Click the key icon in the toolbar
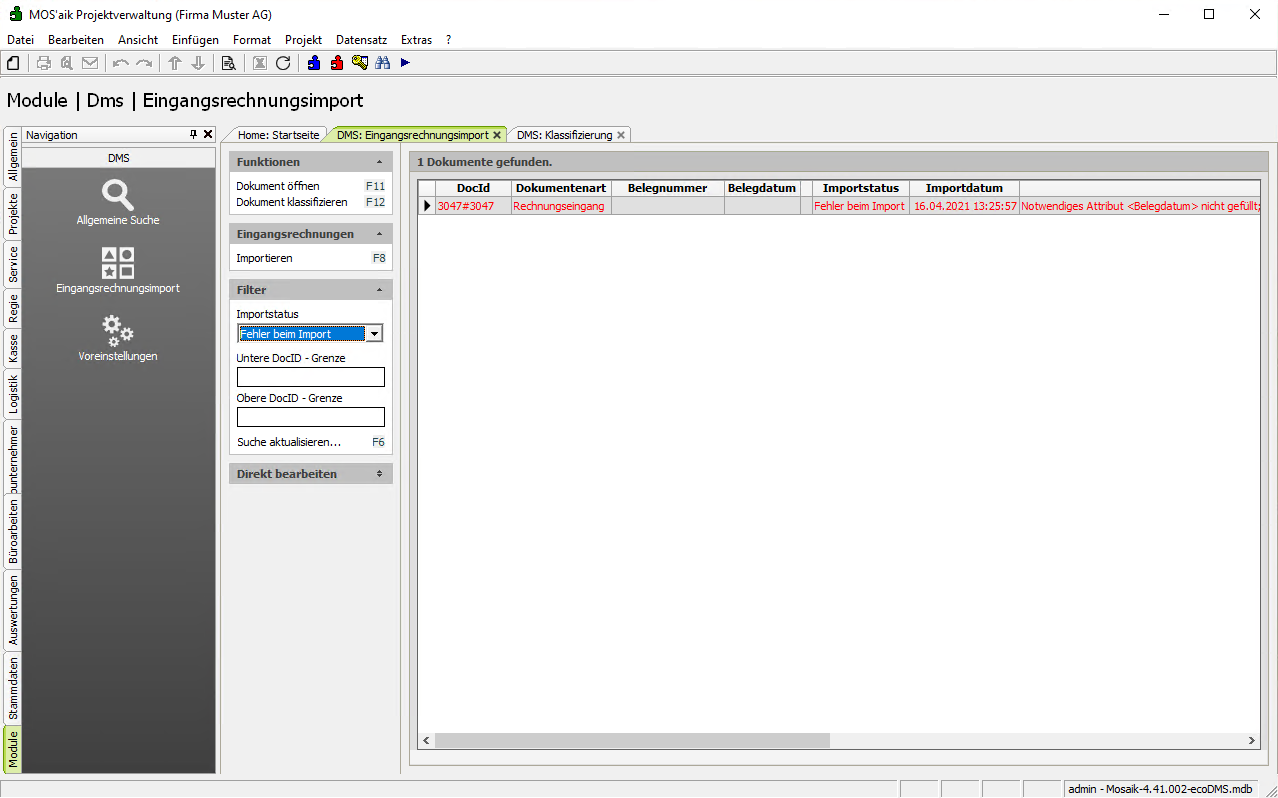This screenshot has width=1278, height=798. (360, 63)
